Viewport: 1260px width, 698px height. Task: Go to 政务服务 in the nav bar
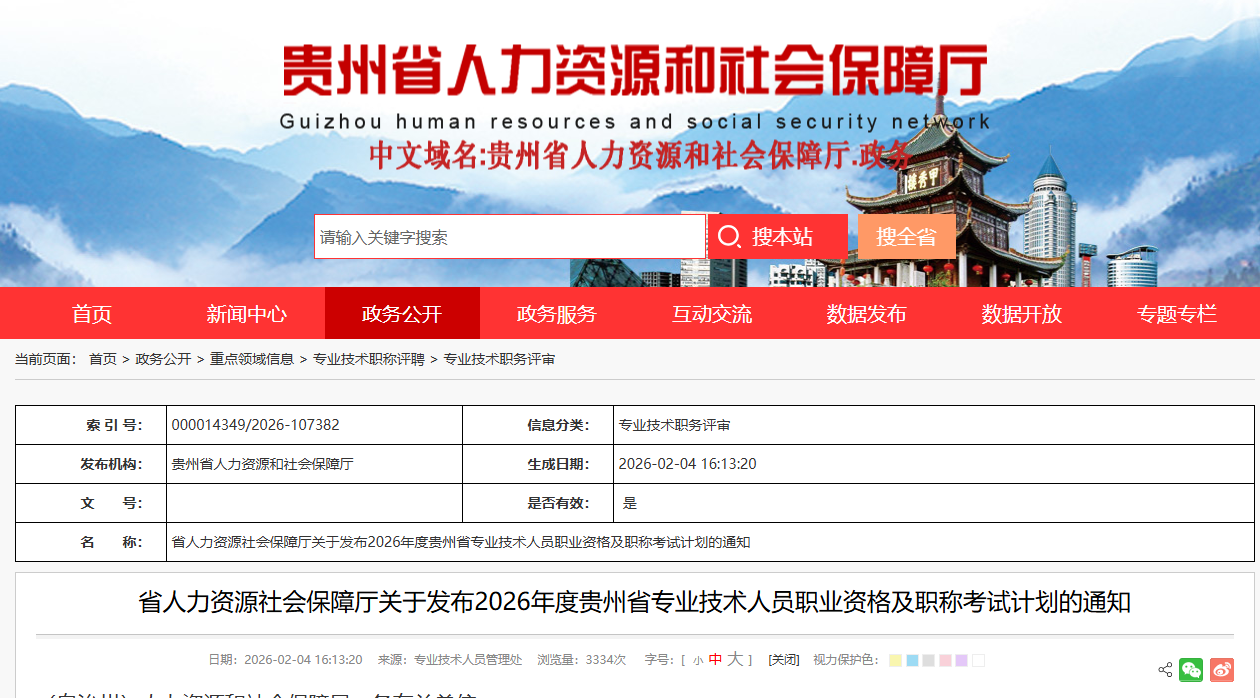(x=556, y=314)
